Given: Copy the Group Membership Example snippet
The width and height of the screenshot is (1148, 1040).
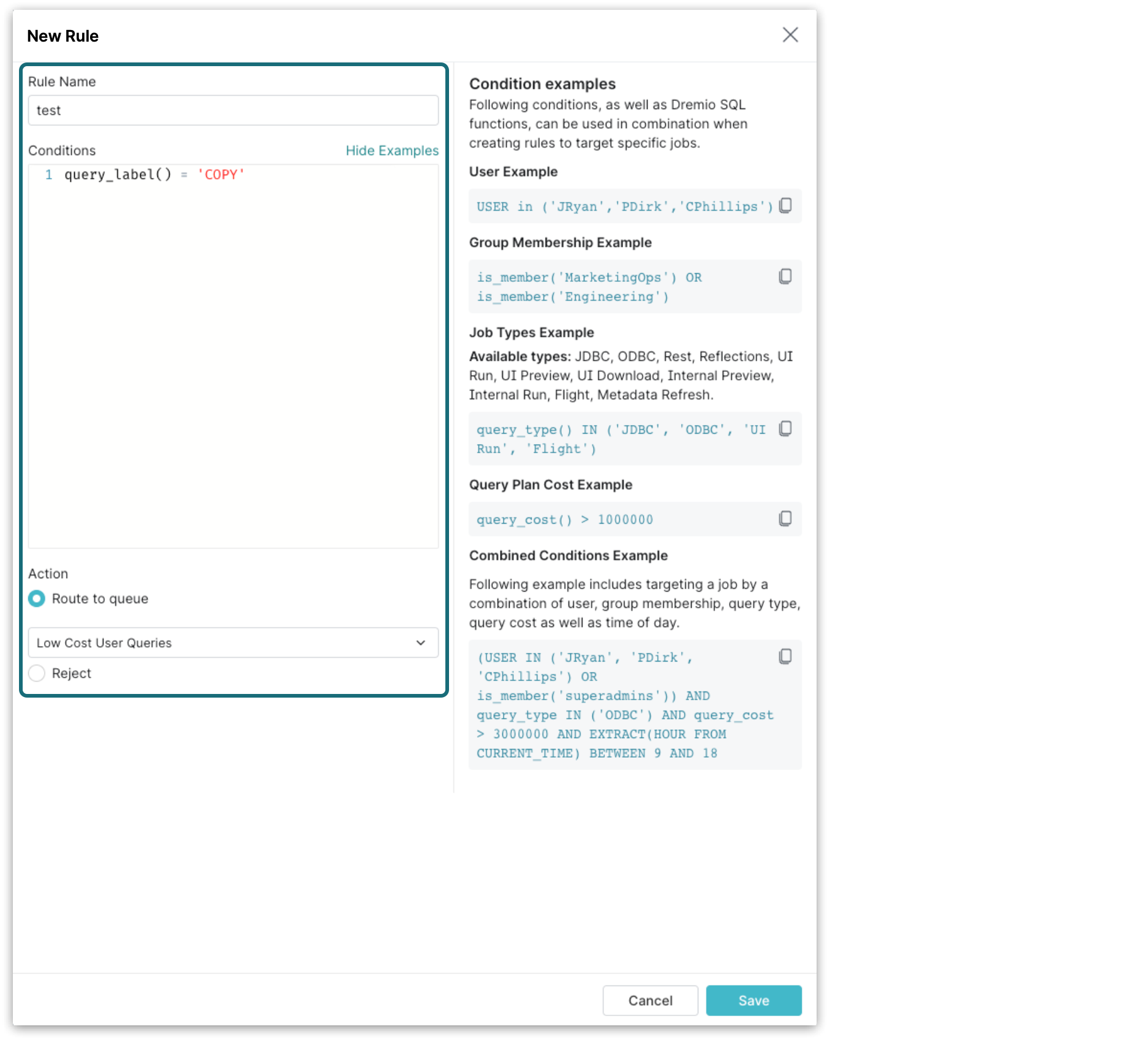Looking at the screenshot, I should pyautogui.click(x=785, y=277).
